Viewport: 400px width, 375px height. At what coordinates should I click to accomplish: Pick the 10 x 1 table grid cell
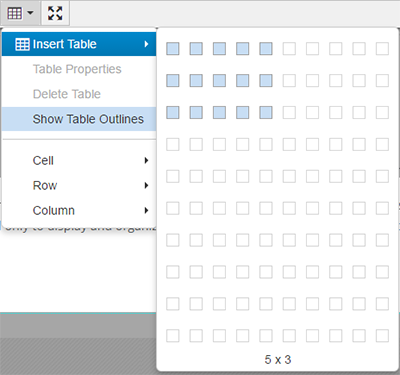(382, 49)
